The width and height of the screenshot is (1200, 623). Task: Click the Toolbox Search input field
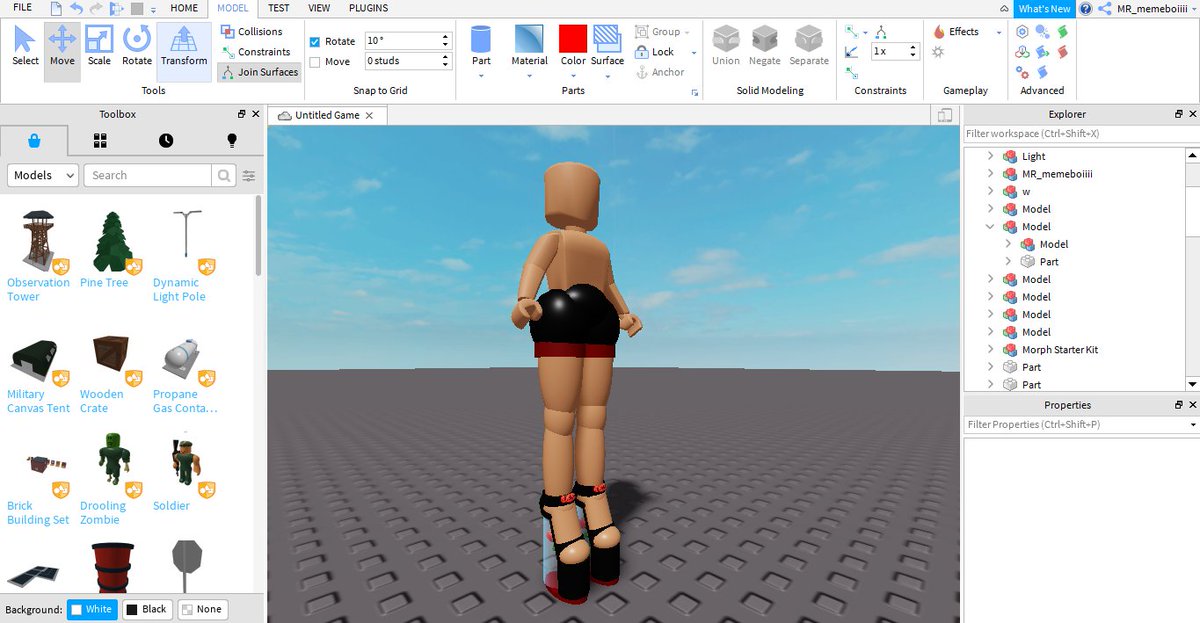pyautogui.click(x=148, y=175)
